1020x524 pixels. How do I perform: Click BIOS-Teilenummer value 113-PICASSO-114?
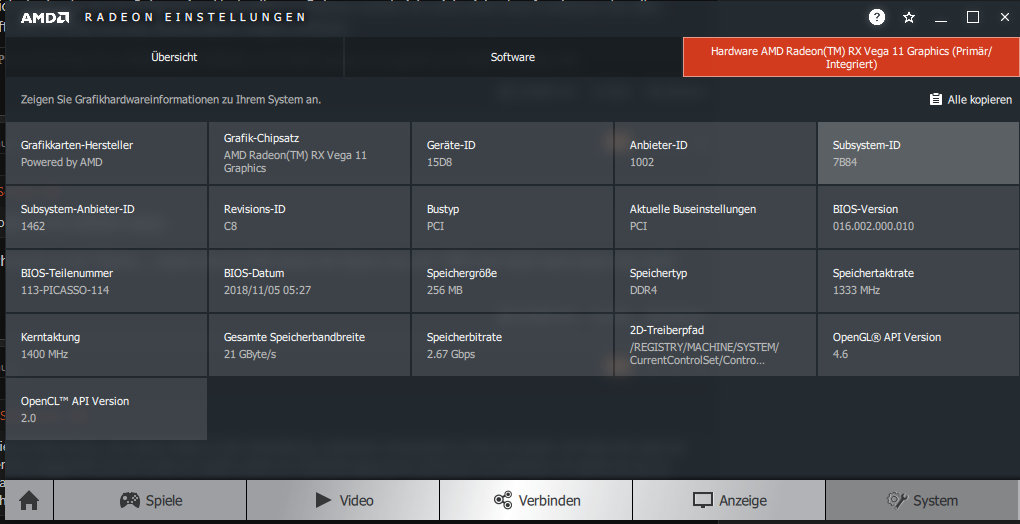coord(65,290)
